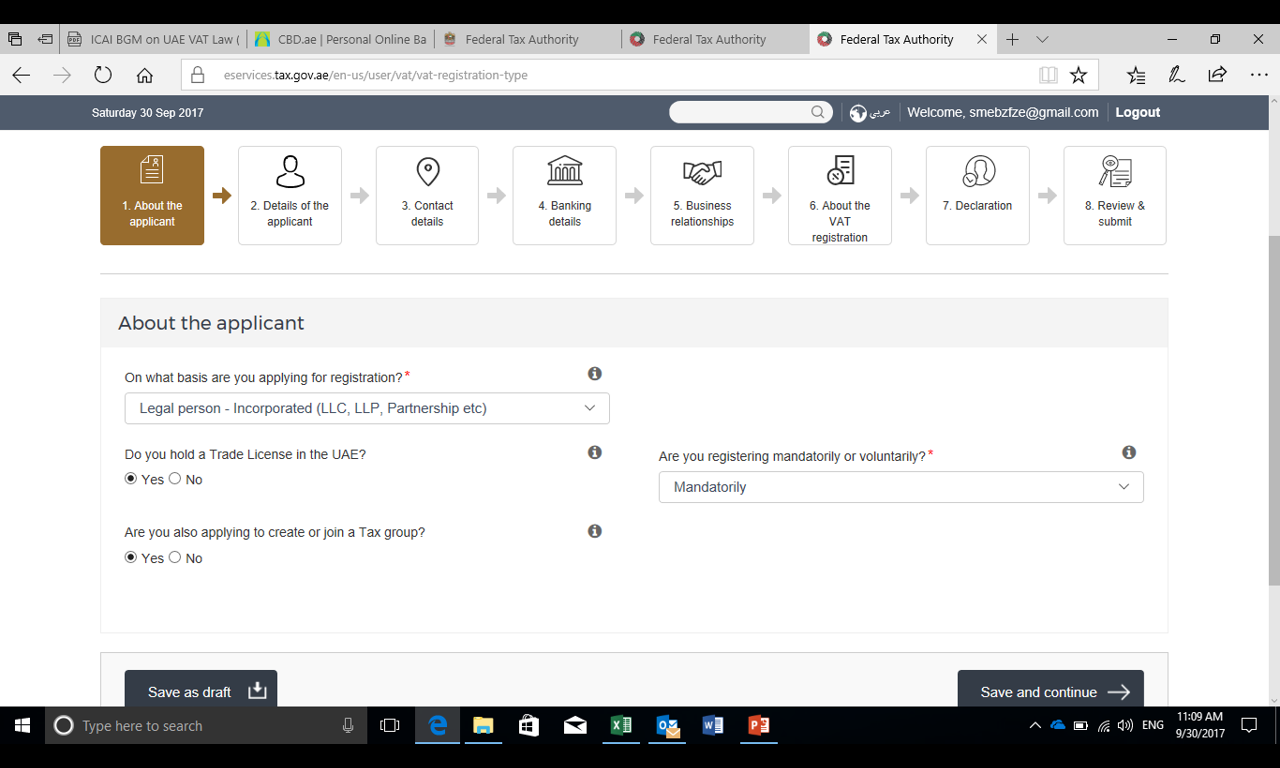Click Save as draft
This screenshot has width=1280, height=768.
(x=201, y=691)
